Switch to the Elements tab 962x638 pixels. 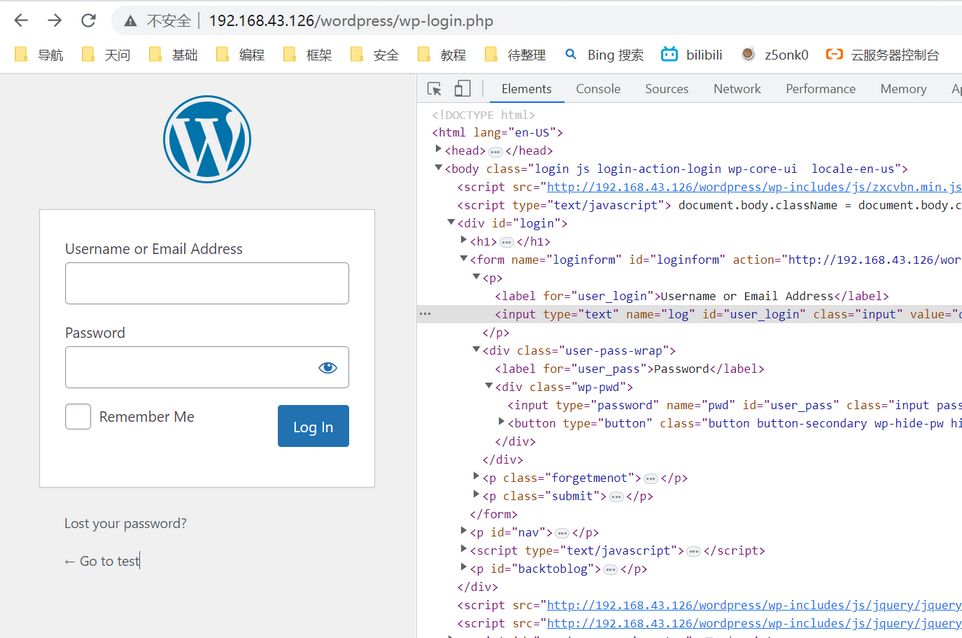click(526, 89)
